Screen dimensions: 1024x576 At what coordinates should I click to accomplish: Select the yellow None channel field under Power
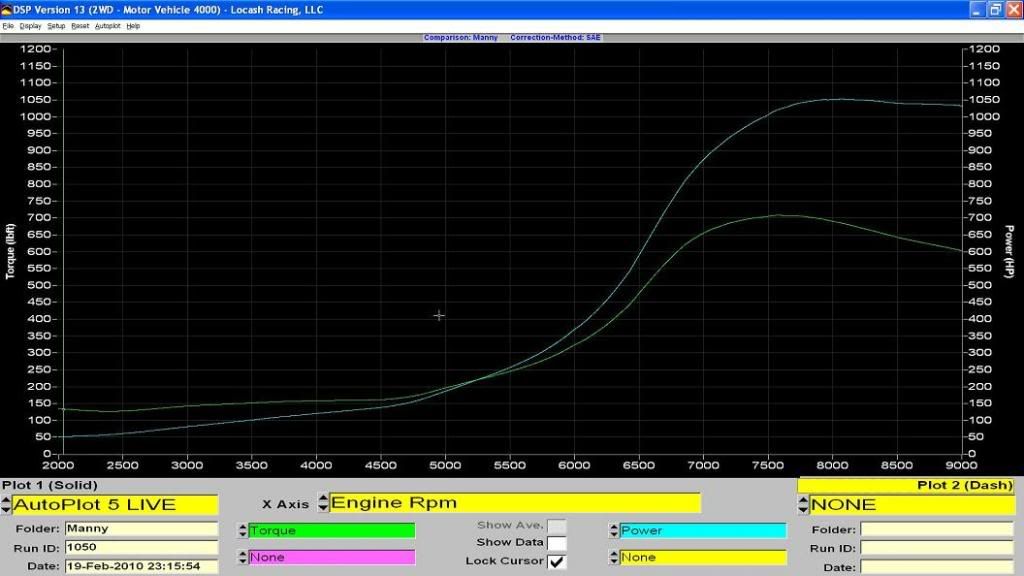(x=703, y=557)
